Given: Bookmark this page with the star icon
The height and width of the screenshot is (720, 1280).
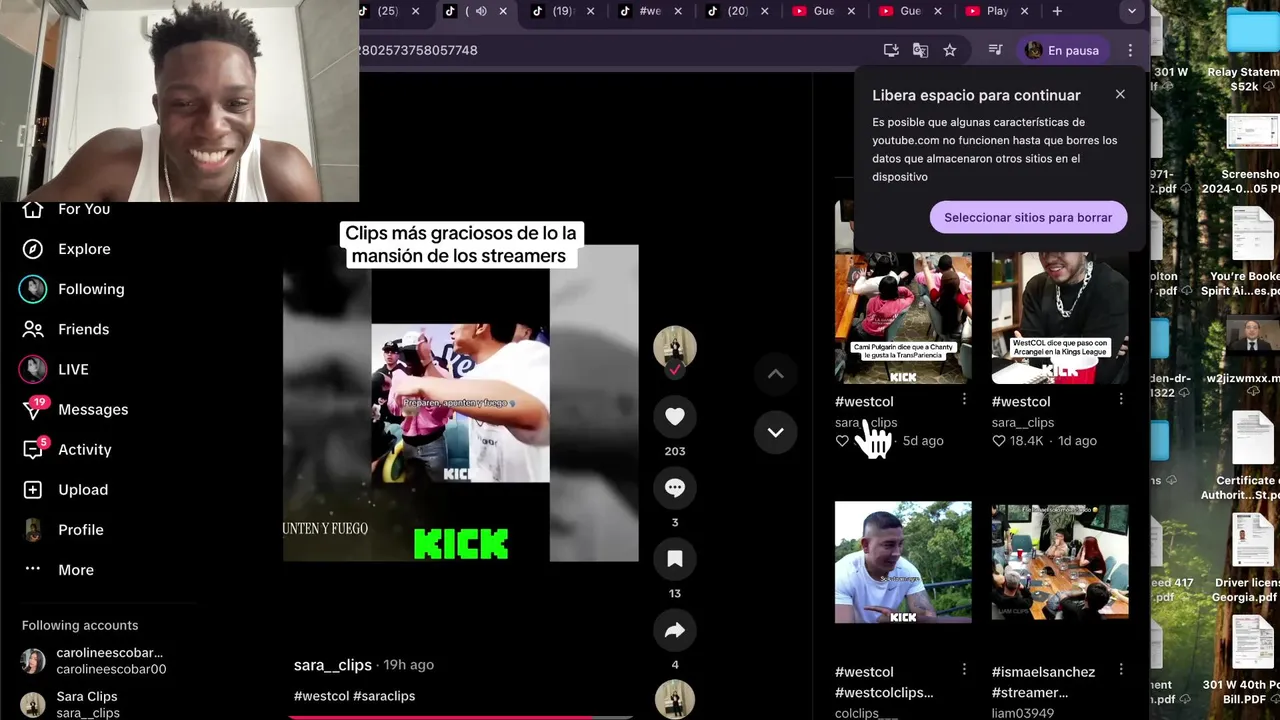Looking at the screenshot, I should [x=950, y=50].
